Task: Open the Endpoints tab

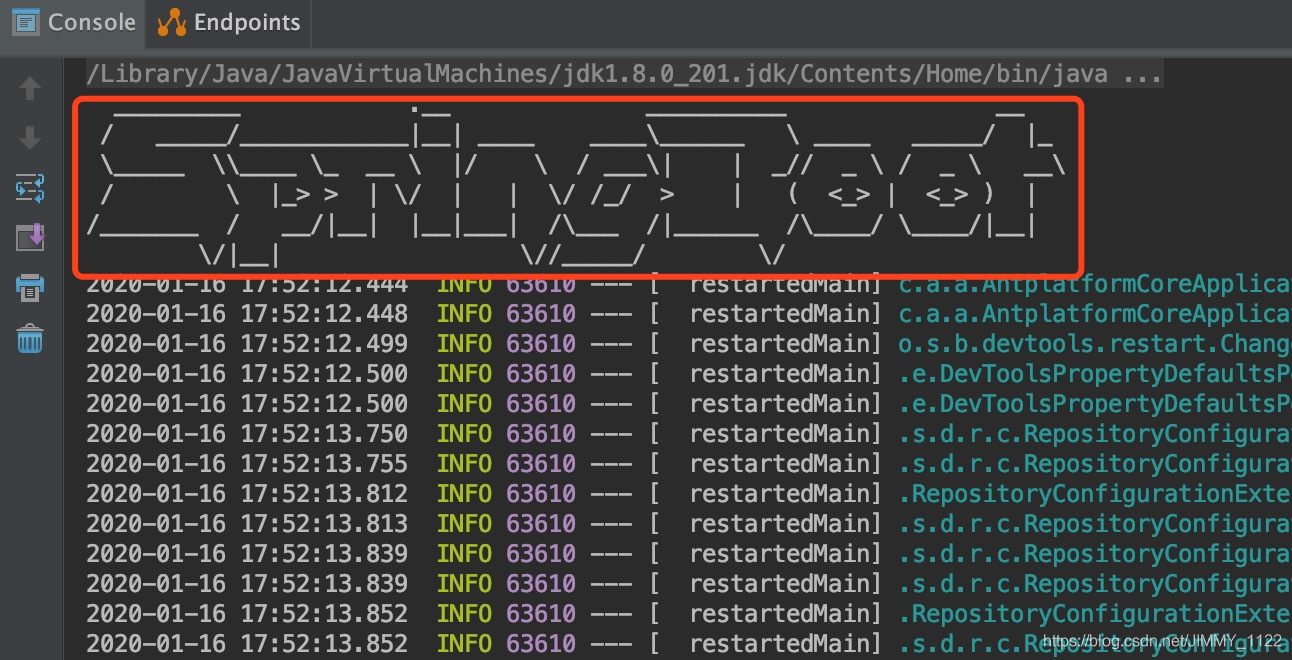Action: 229,22
